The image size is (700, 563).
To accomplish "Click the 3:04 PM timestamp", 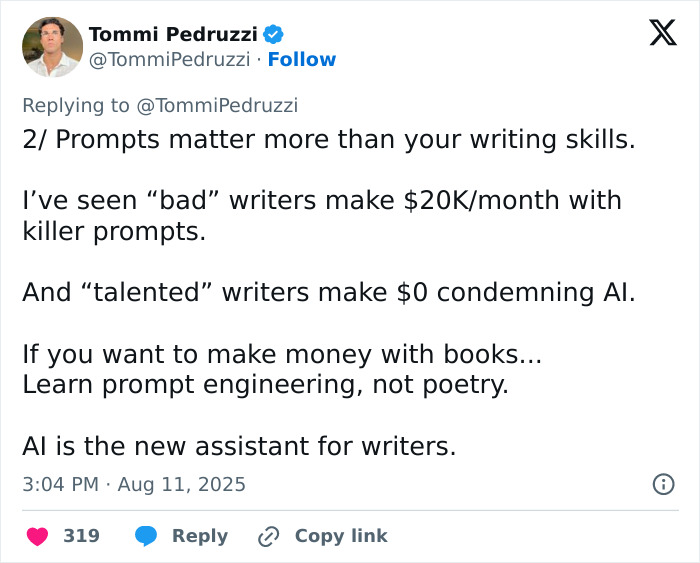I will coord(60,484).
